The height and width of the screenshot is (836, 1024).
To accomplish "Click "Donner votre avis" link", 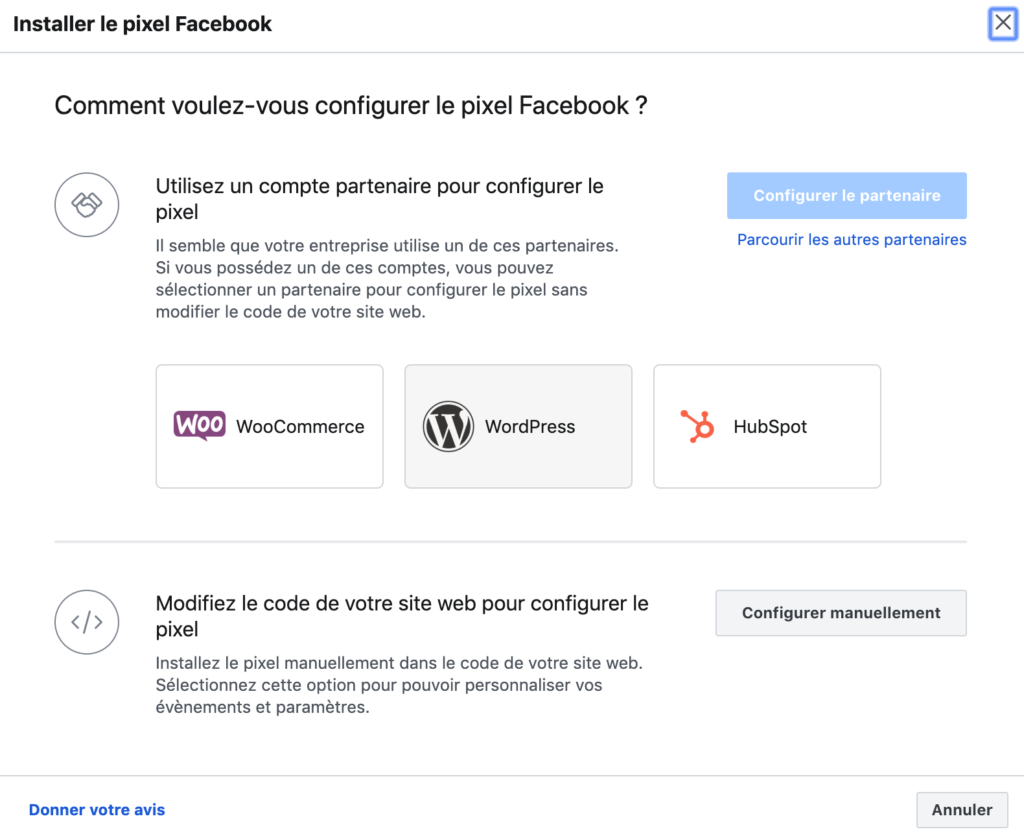I will [96, 809].
